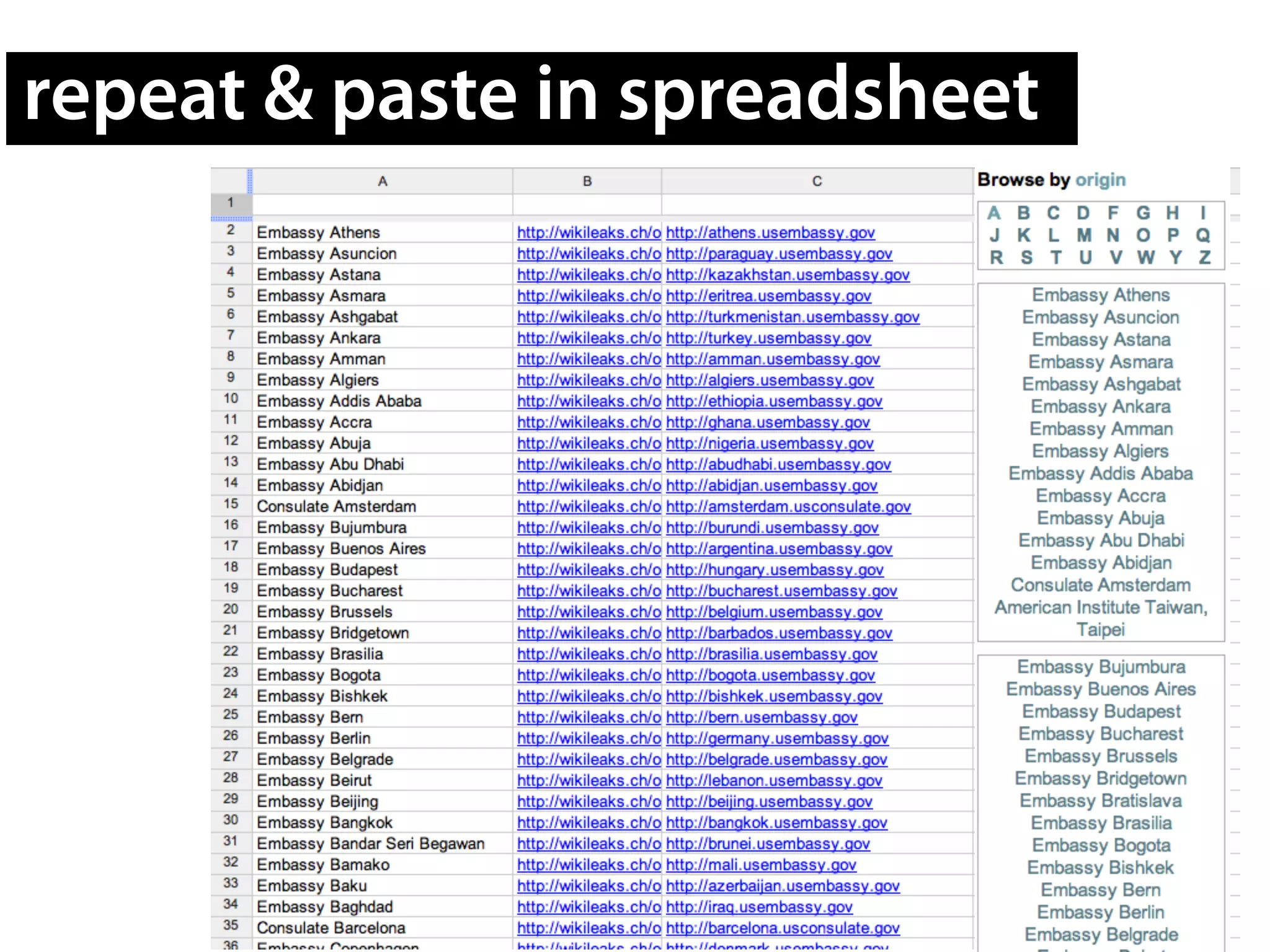Screen dimensions: 1270x952
Task: Browse origins starting with letter C
Action: 1054,213
